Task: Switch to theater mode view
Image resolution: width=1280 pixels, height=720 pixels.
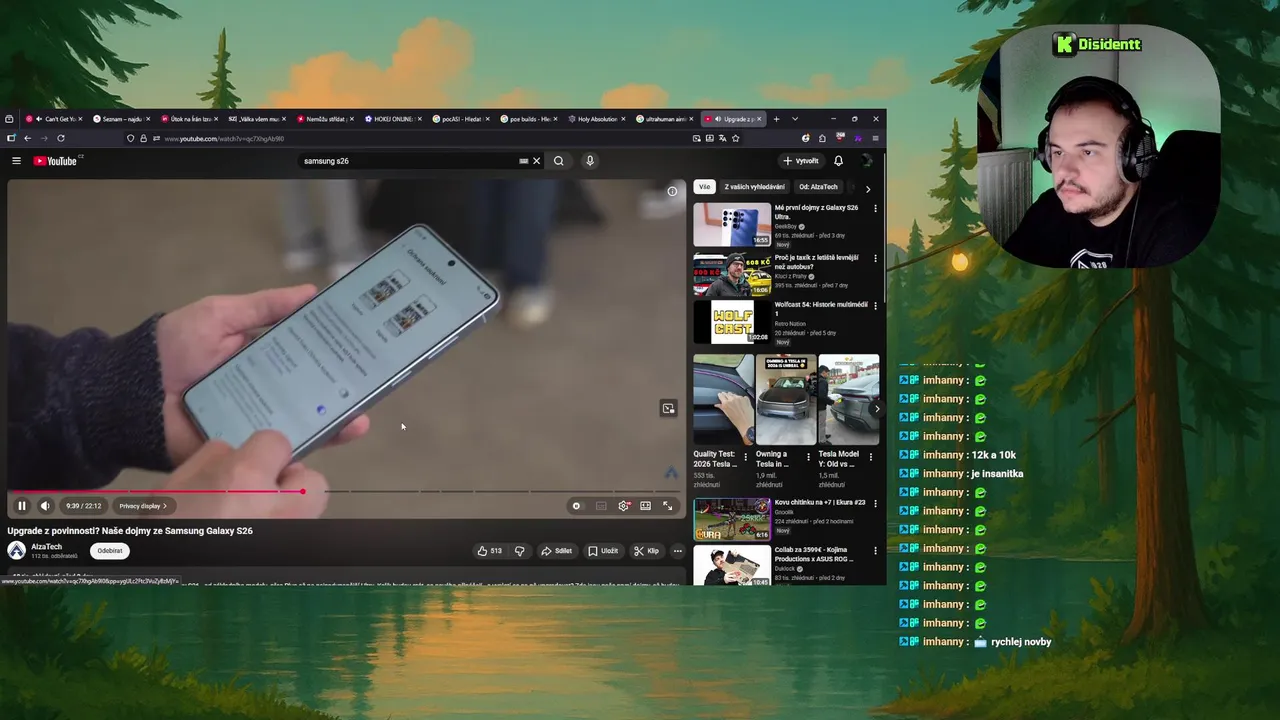Action: pos(646,506)
